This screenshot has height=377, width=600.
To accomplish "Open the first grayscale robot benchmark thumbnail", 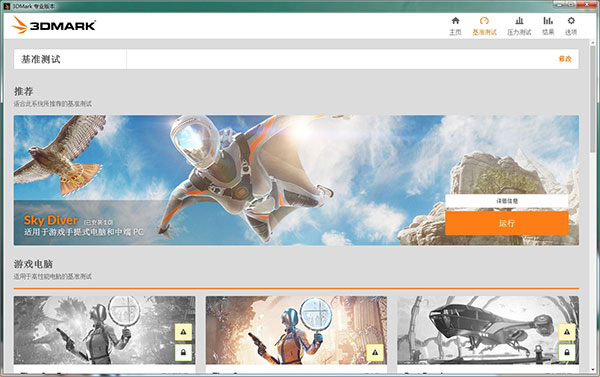I will (x=104, y=330).
